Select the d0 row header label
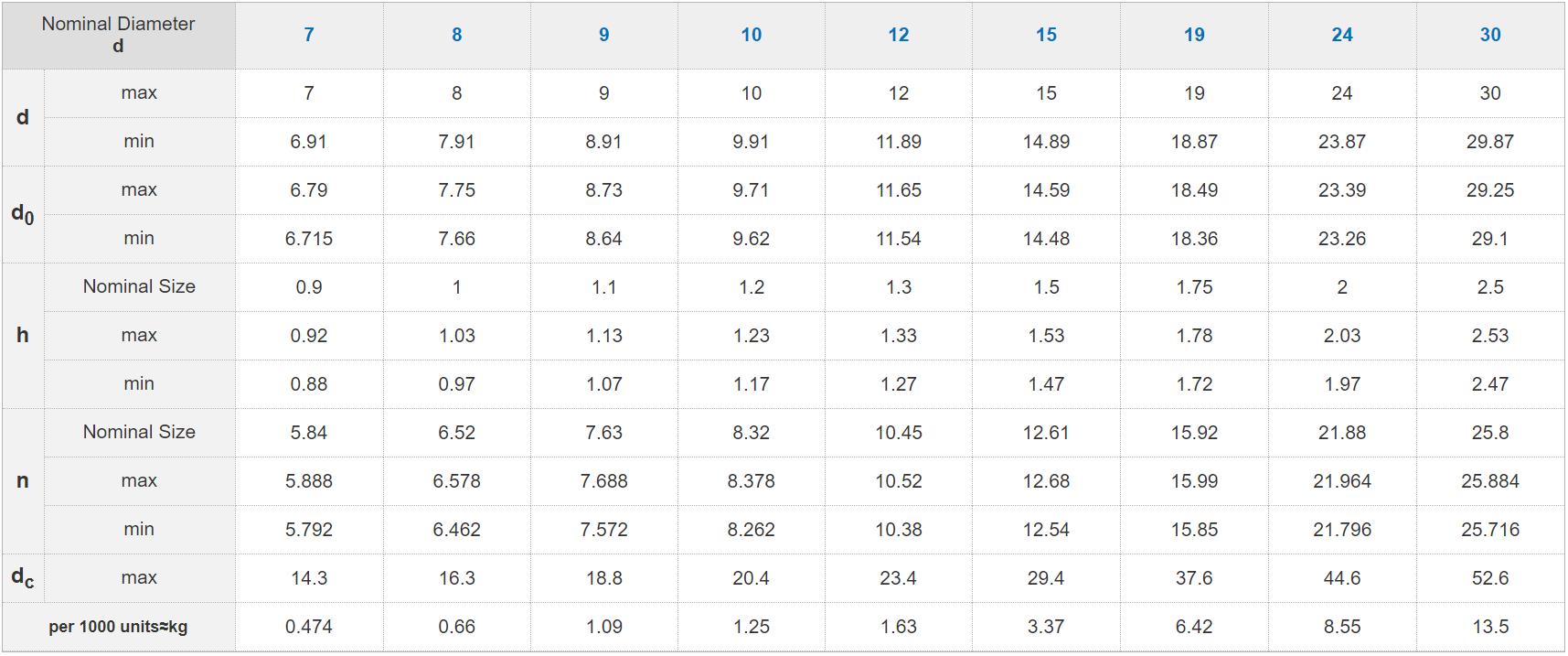The width and height of the screenshot is (1568, 656). (x=23, y=214)
